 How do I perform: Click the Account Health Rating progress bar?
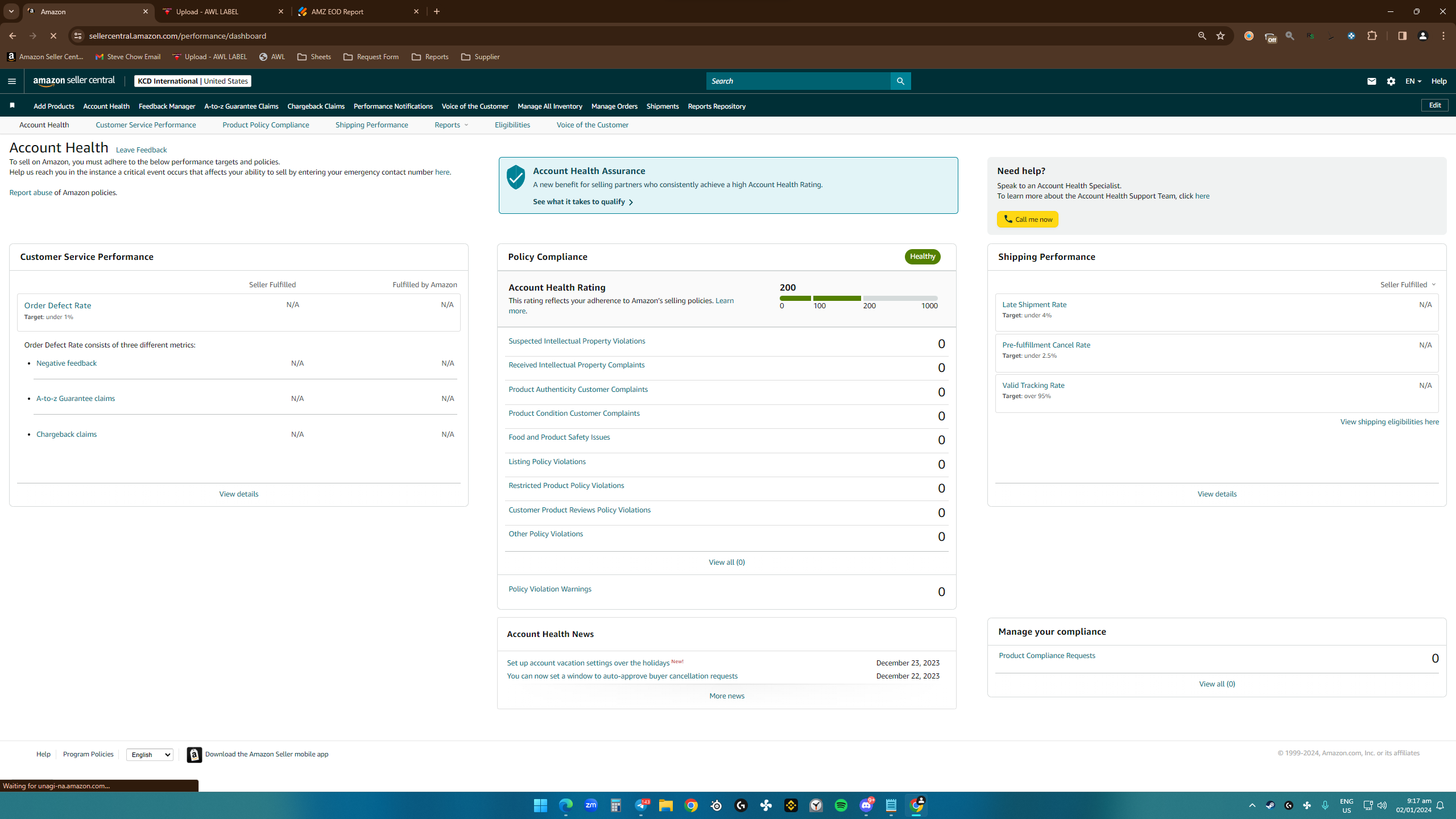coord(858,298)
